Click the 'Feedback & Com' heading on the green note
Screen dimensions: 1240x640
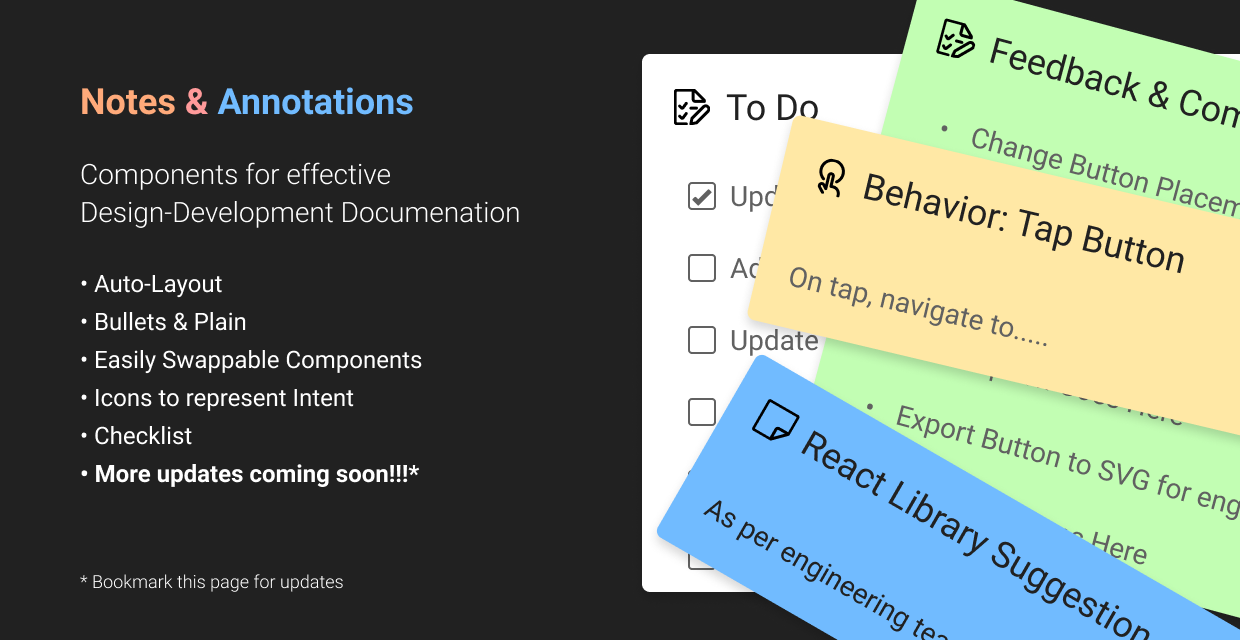1114,83
